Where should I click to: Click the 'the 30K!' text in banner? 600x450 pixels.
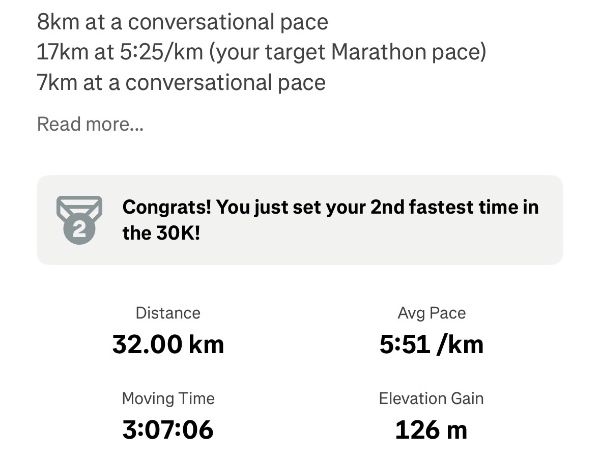(161, 234)
